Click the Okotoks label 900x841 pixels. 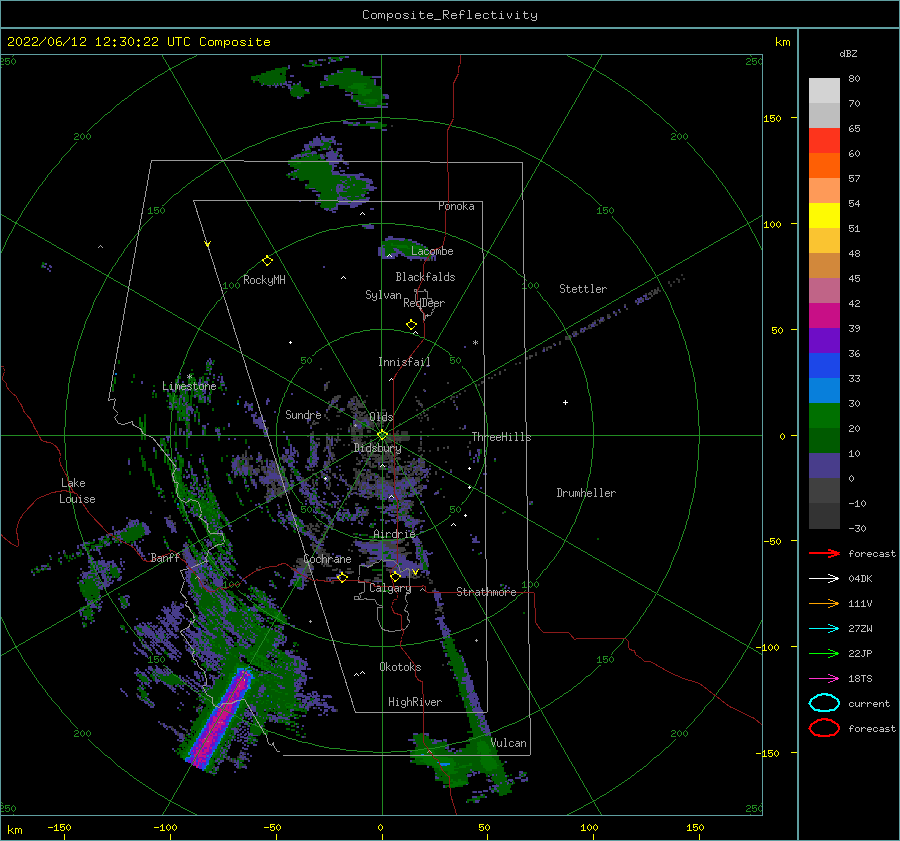400,667
